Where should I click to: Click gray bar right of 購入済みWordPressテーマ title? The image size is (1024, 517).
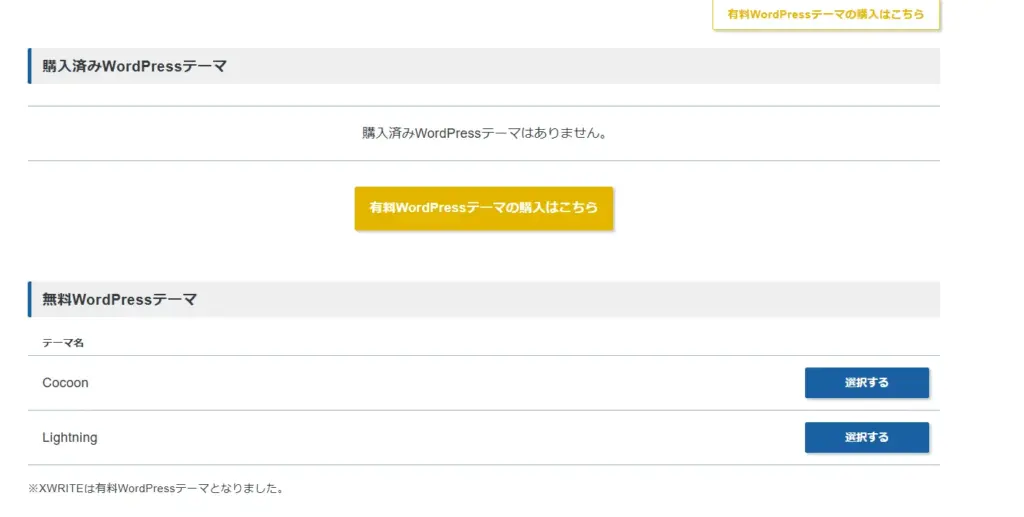point(600,66)
